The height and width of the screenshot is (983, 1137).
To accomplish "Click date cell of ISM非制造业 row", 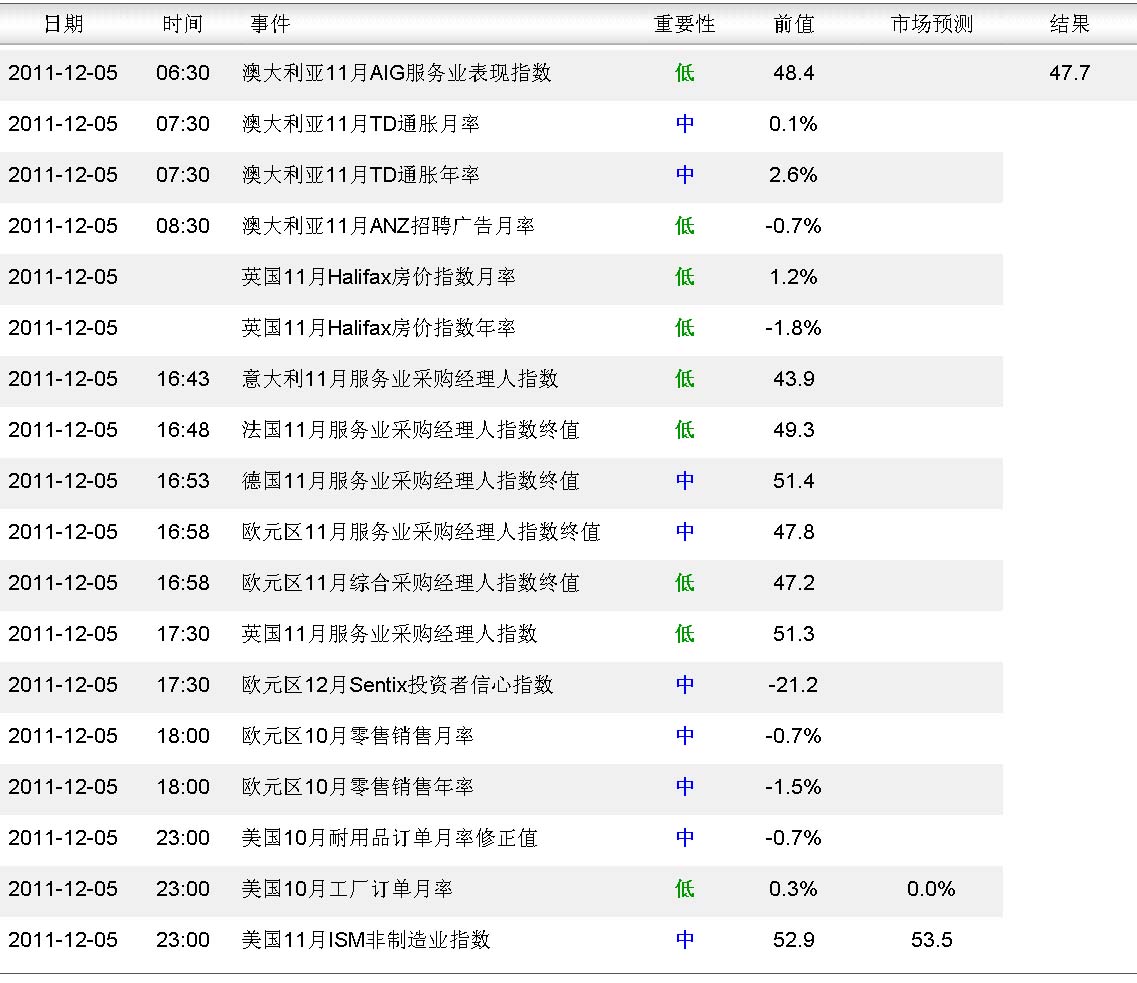I will [63, 940].
